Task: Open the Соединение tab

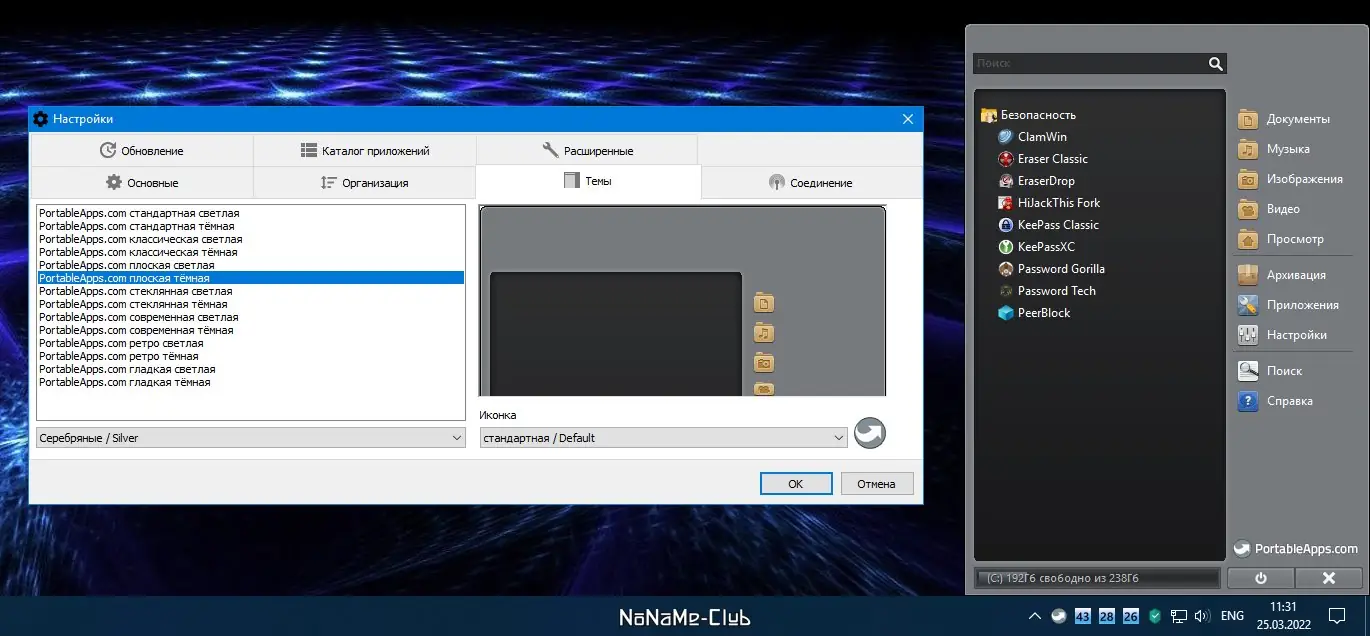Action: tap(811, 183)
